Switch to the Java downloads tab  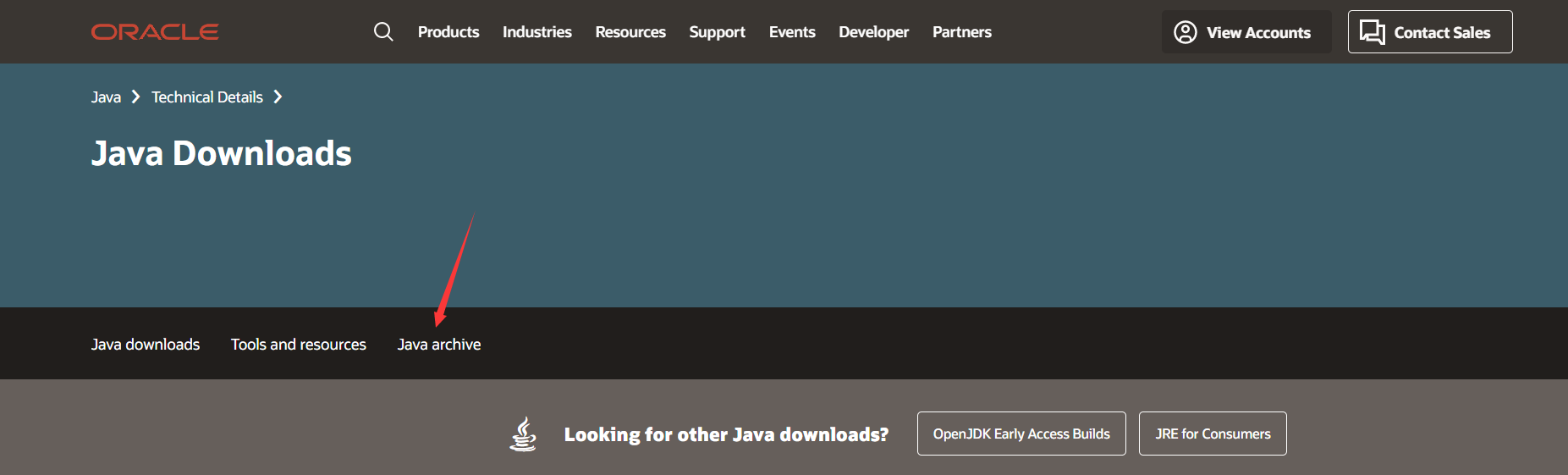pyautogui.click(x=146, y=345)
